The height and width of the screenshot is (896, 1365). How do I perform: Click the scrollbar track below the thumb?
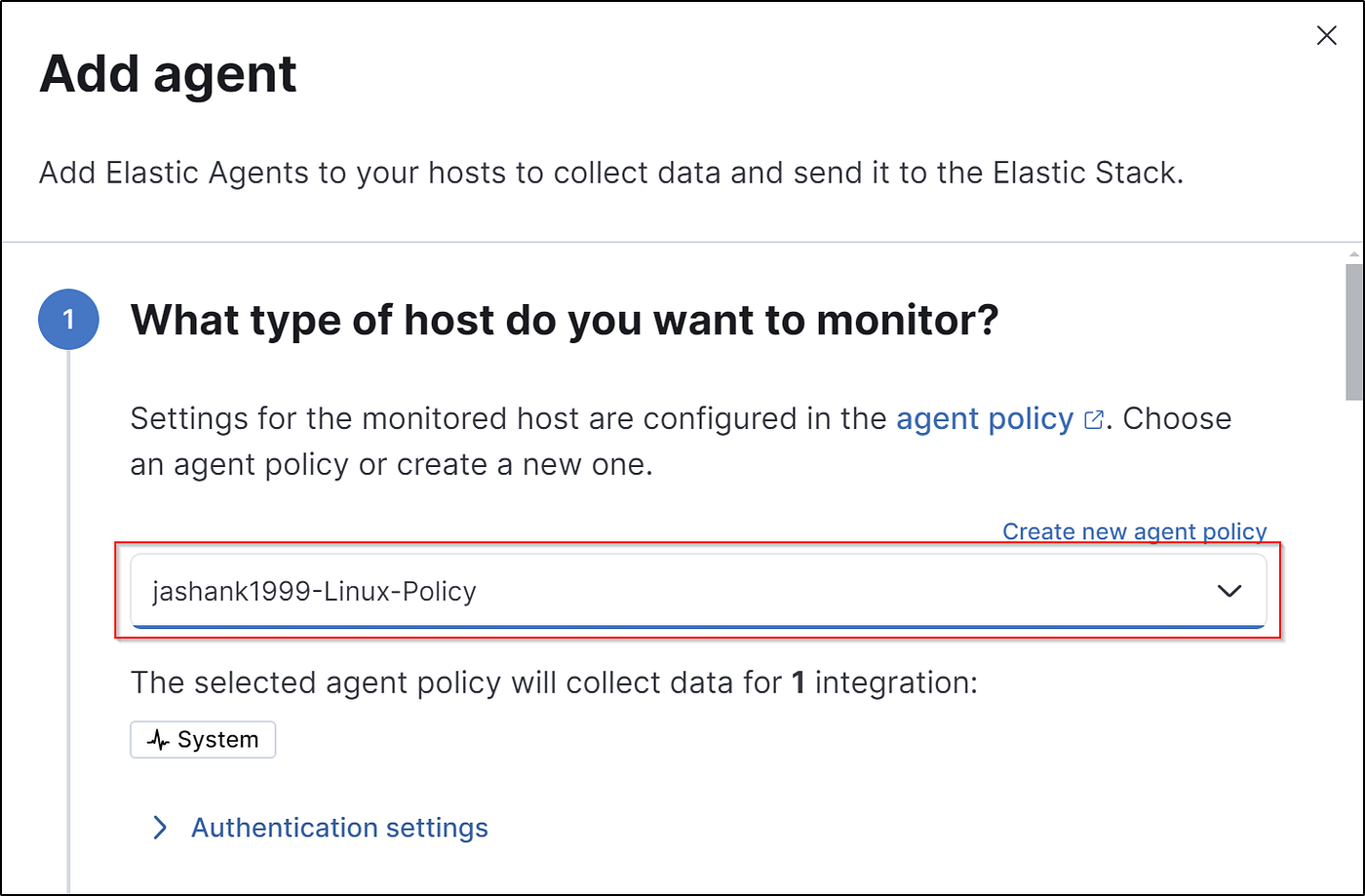click(1354, 643)
